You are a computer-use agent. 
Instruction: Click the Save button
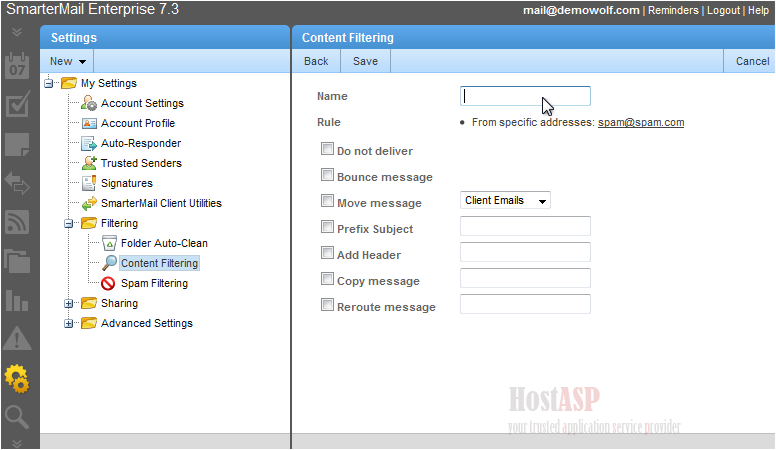pos(365,61)
